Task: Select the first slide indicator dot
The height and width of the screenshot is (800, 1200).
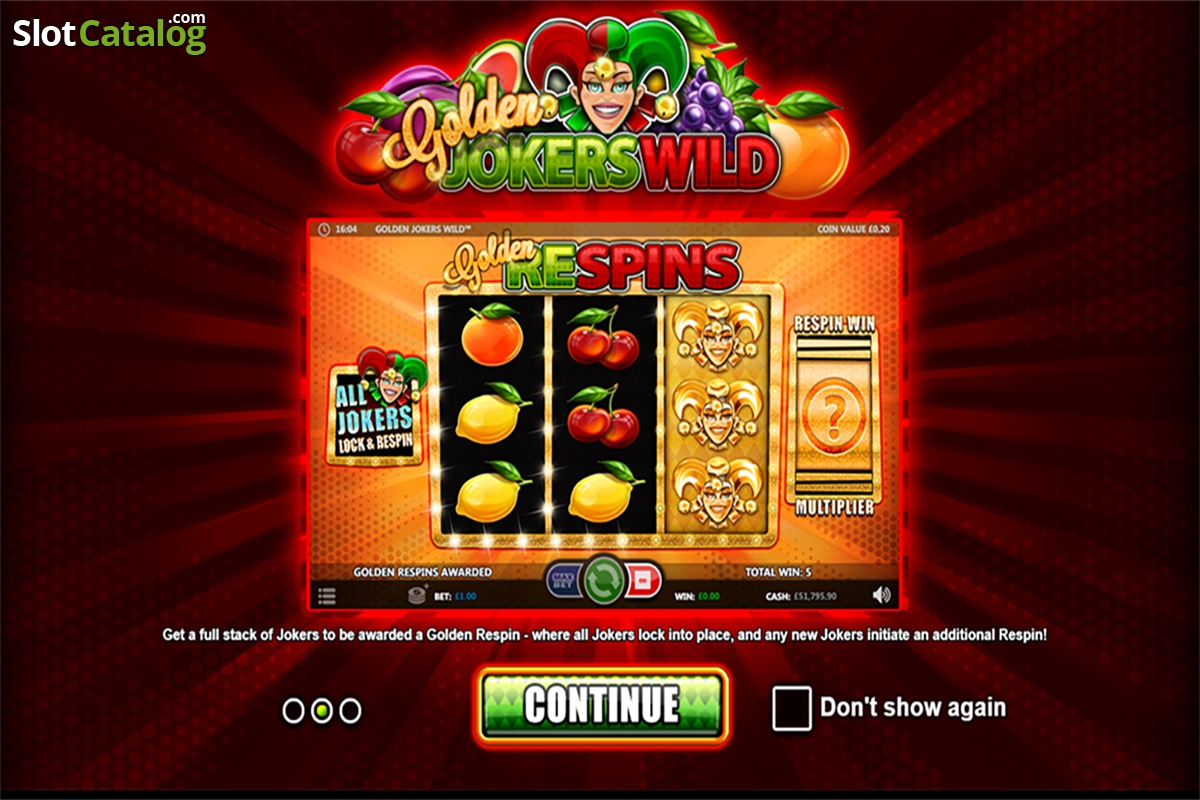Action: click(294, 711)
